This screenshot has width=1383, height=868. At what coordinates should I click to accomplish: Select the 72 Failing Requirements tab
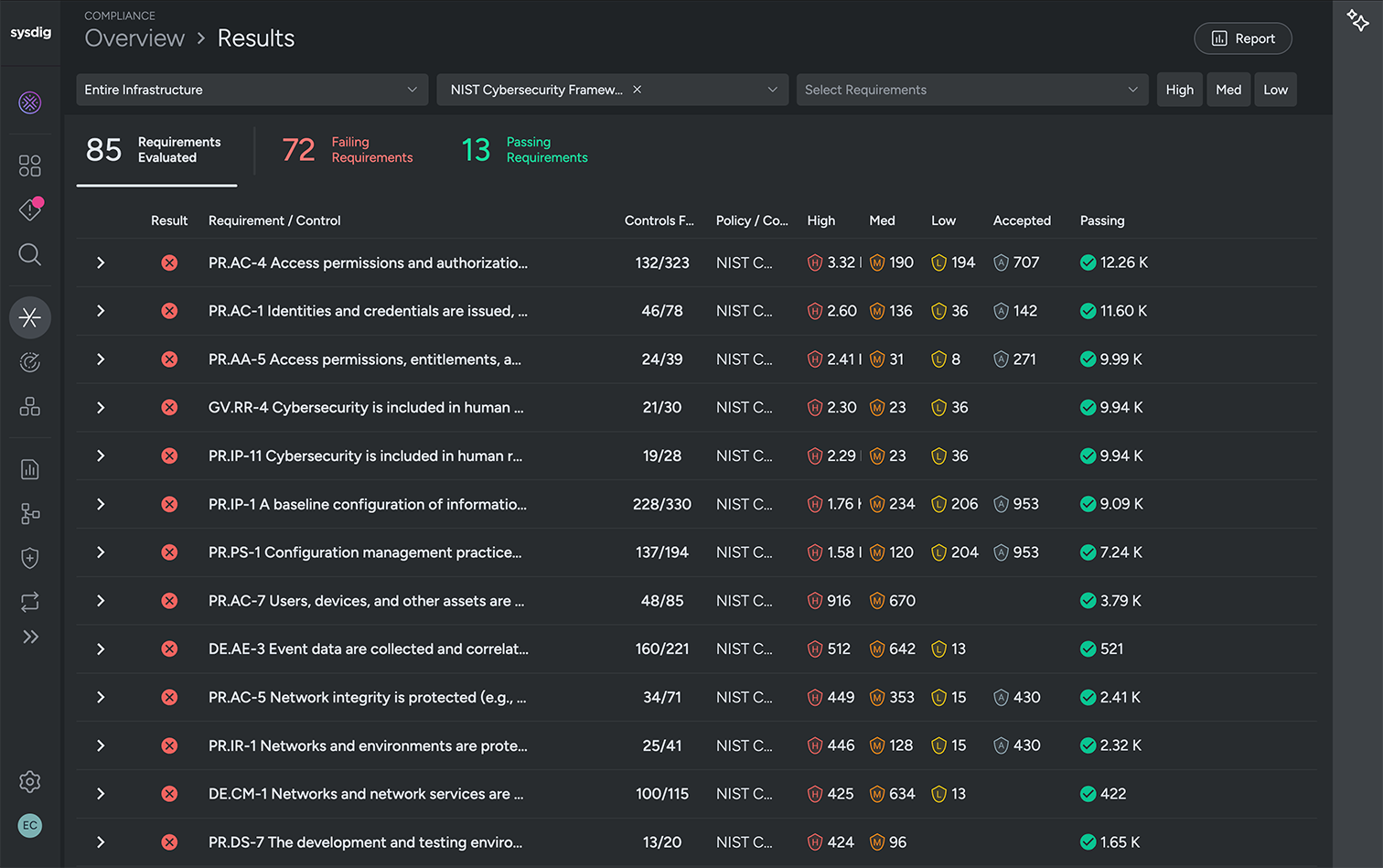point(348,150)
